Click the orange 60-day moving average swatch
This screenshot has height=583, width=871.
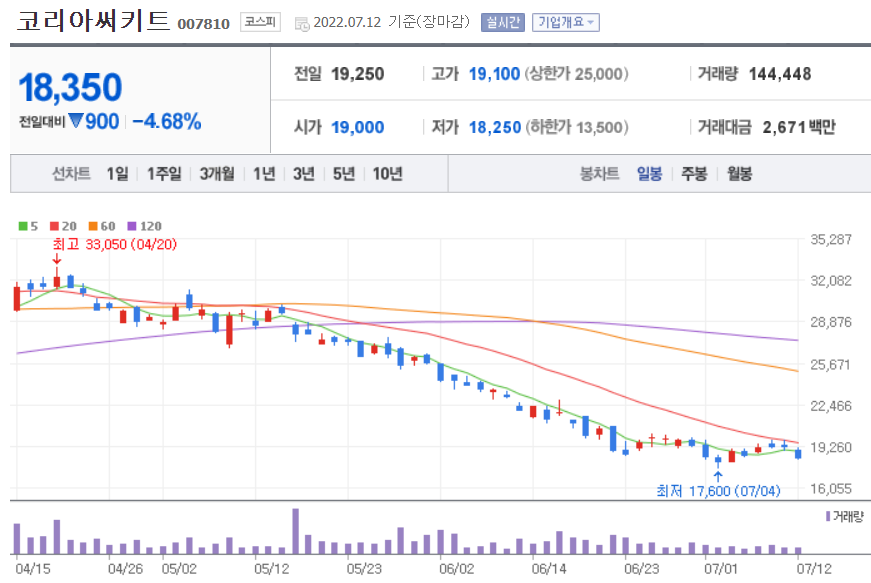(93, 226)
